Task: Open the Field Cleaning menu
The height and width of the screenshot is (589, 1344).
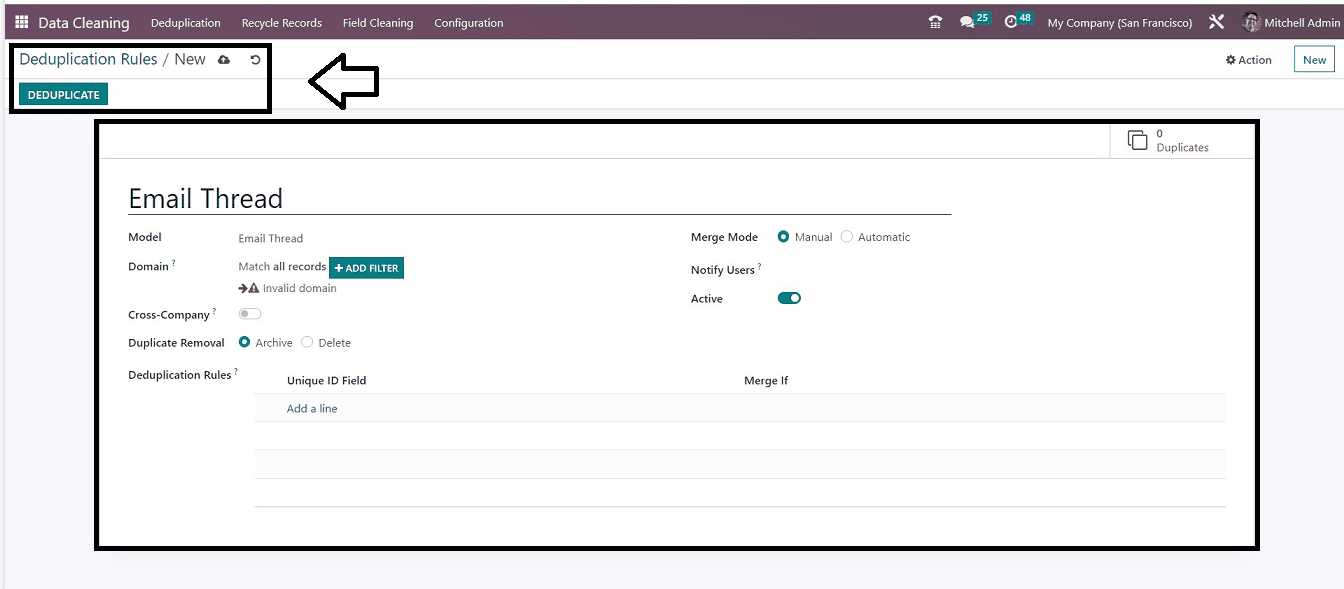Action: click(378, 22)
